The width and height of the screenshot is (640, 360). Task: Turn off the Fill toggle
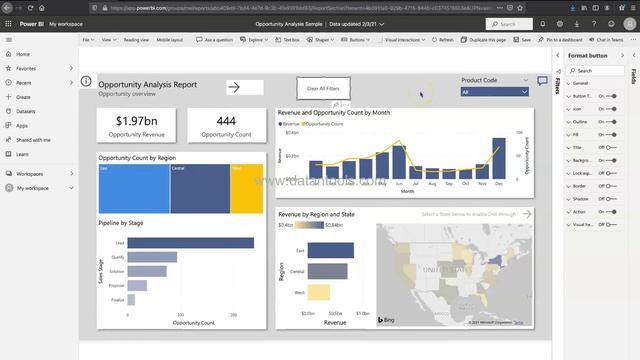coord(611,134)
